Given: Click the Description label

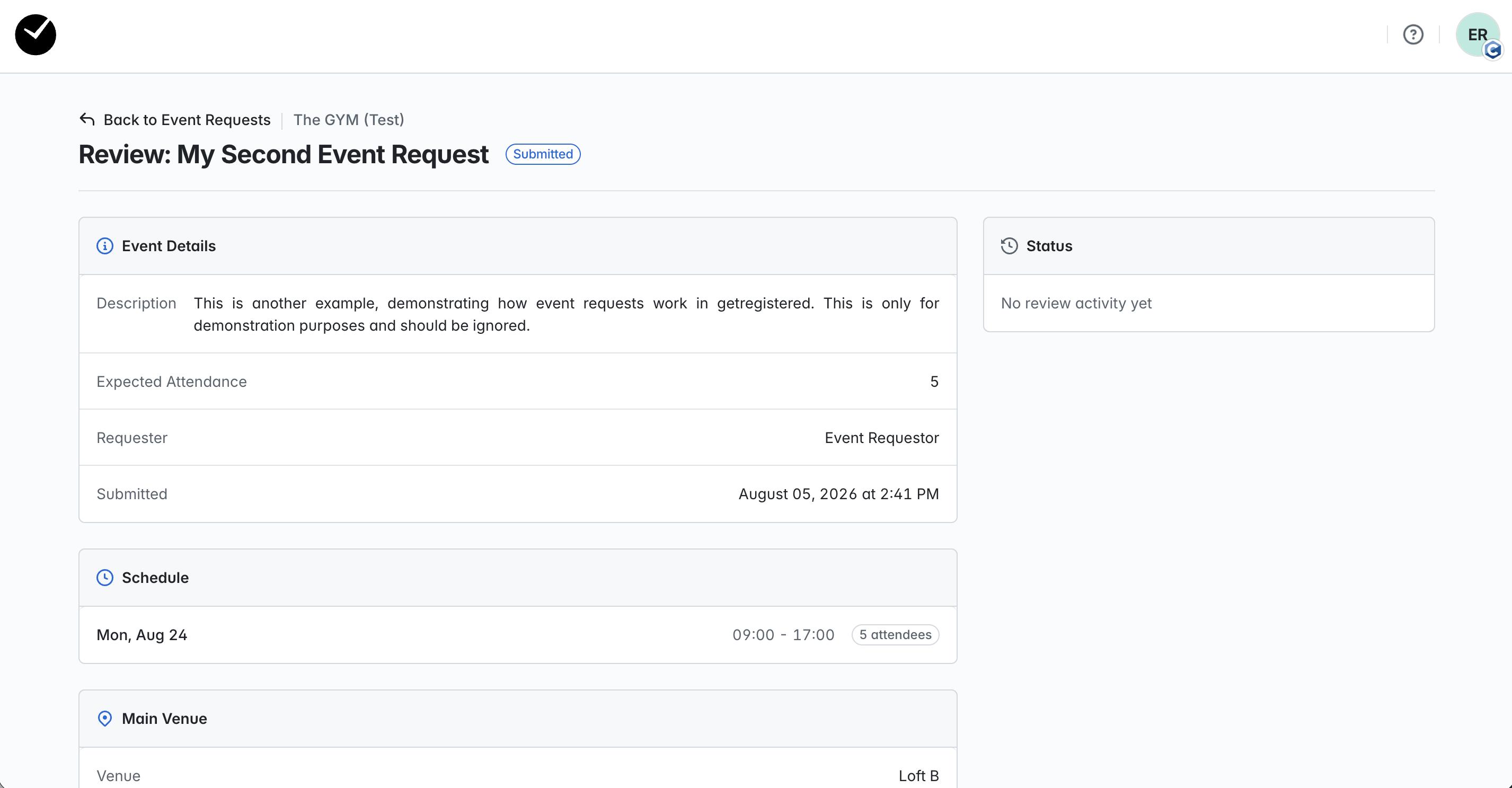Looking at the screenshot, I should pos(136,303).
